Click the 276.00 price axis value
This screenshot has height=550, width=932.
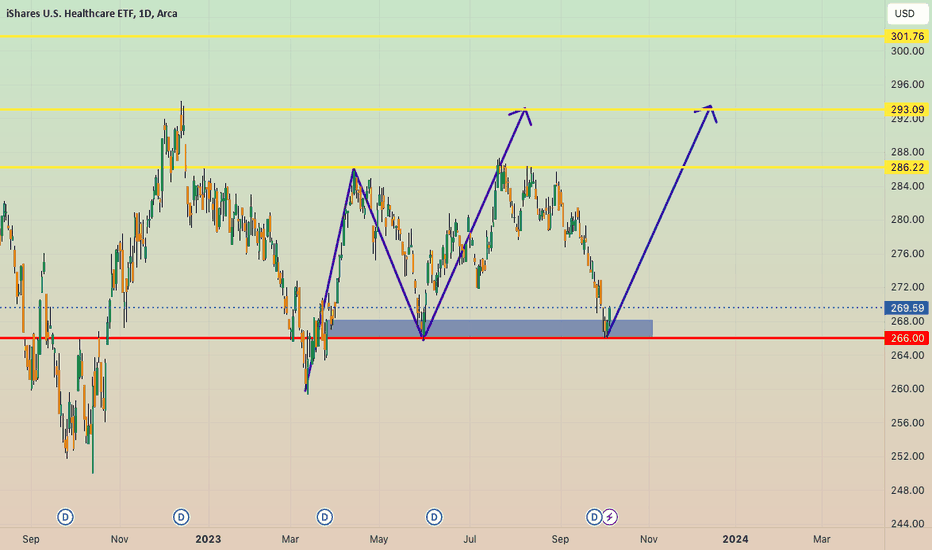pos(907,253)
